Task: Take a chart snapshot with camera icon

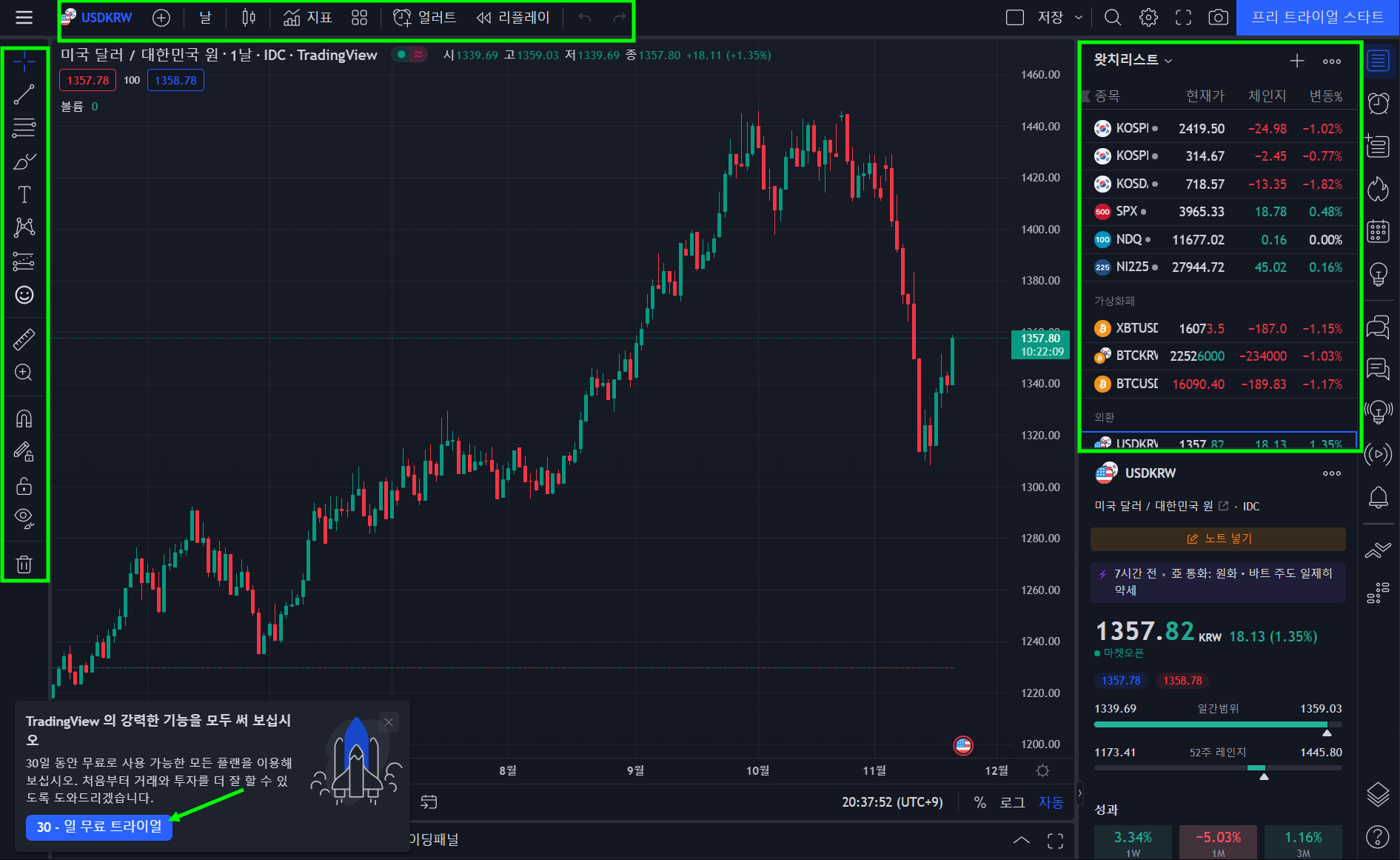Action: pyautogui.click(x=1218, y=17)
